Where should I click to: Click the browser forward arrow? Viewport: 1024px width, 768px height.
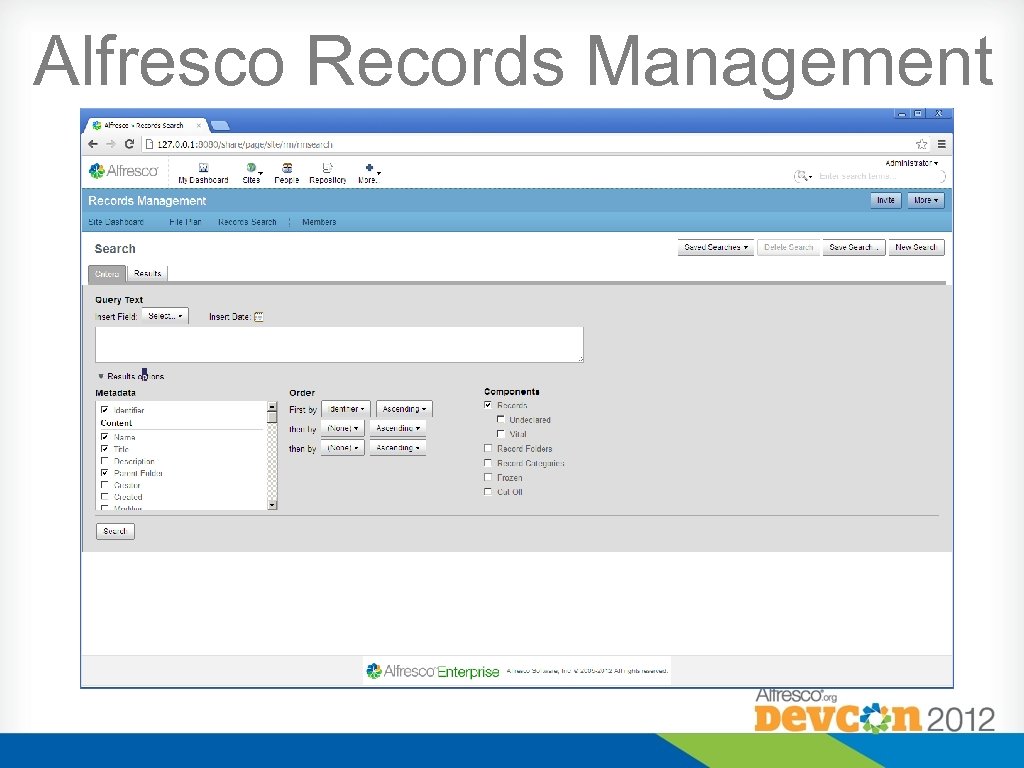[x=111, y=144]
